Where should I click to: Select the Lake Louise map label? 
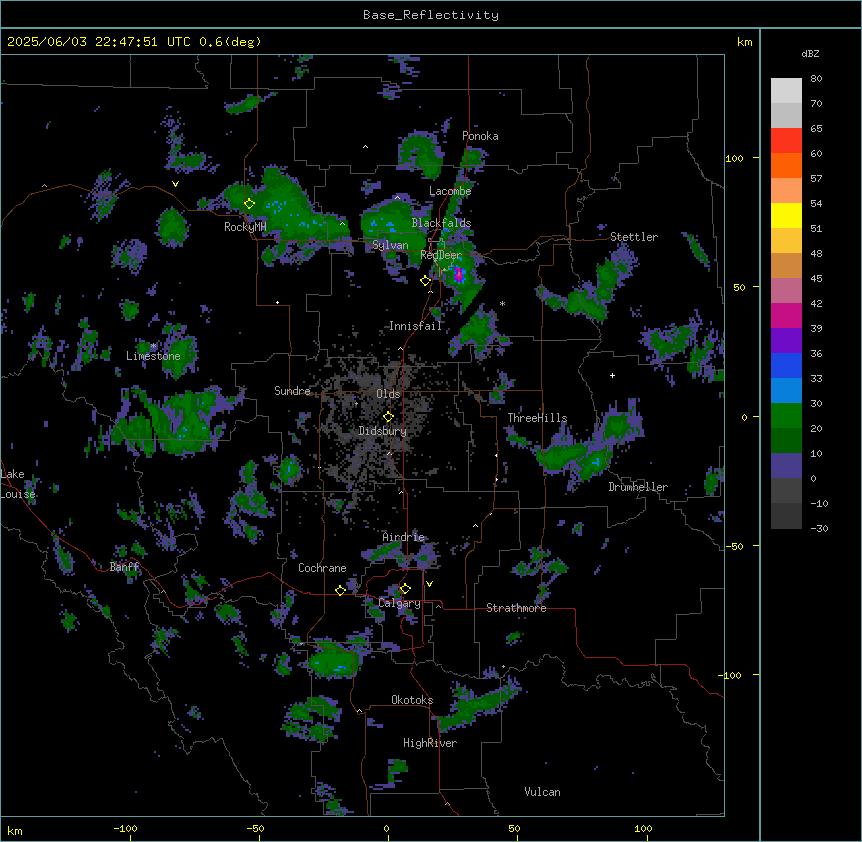pos(17,484)
